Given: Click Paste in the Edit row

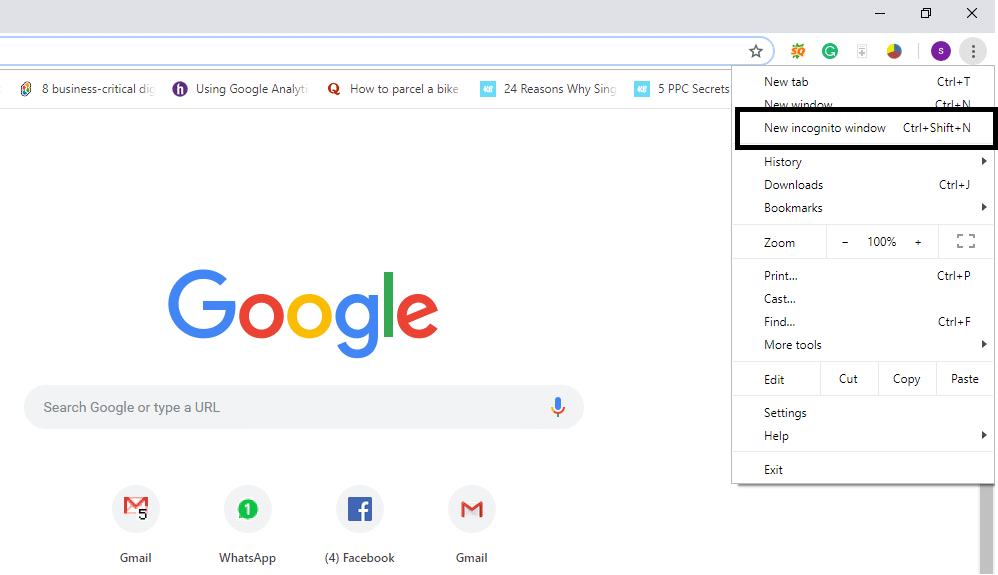Looking at the screenshot, I should pos(964,379).
